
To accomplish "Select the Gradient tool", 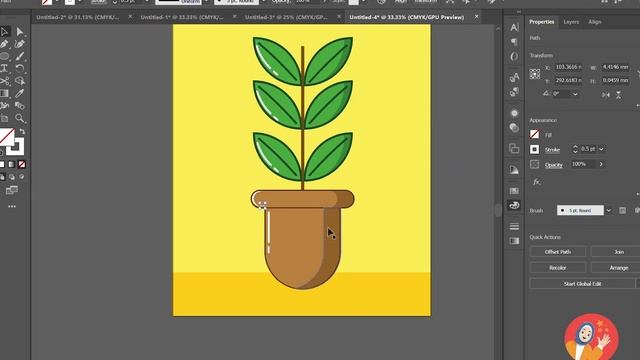I will (x=4, y=93).
